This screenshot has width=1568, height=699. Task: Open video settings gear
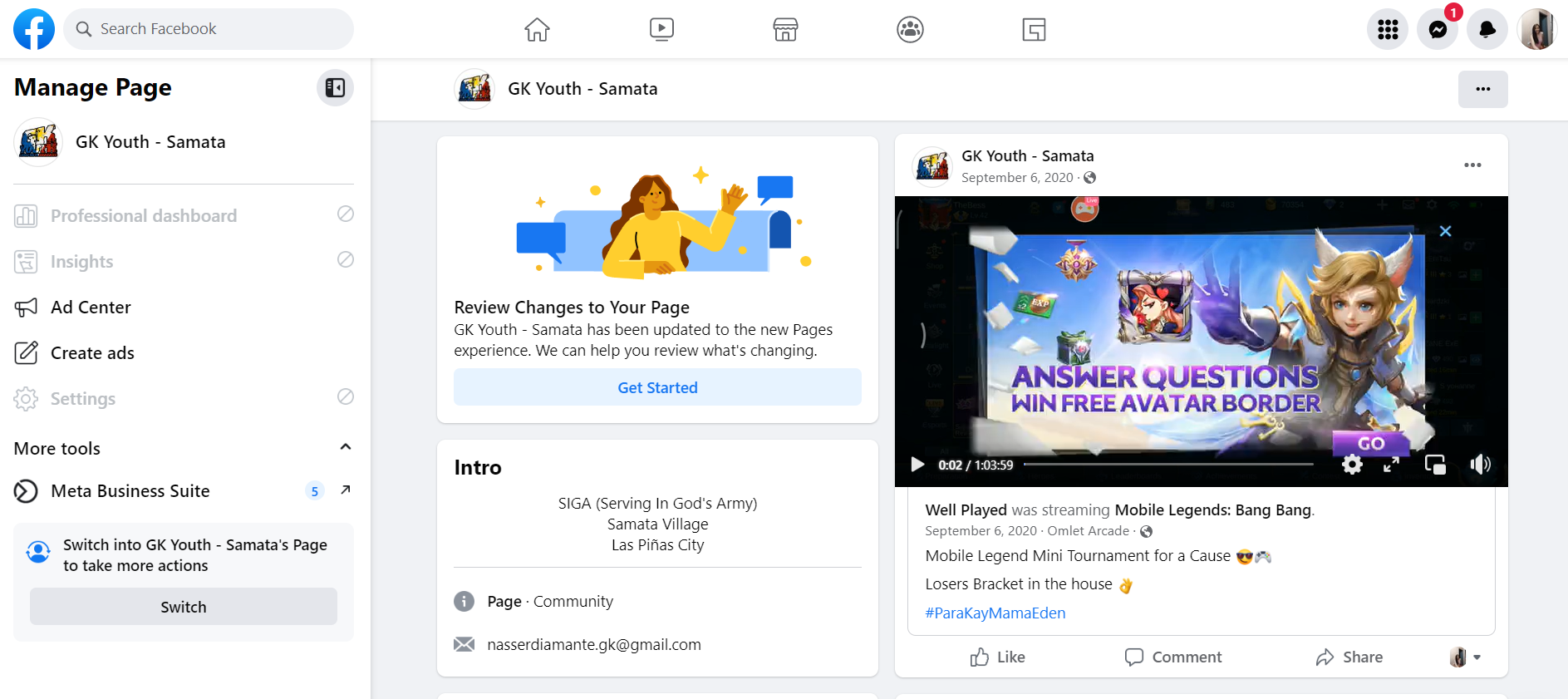[1353, 465]
